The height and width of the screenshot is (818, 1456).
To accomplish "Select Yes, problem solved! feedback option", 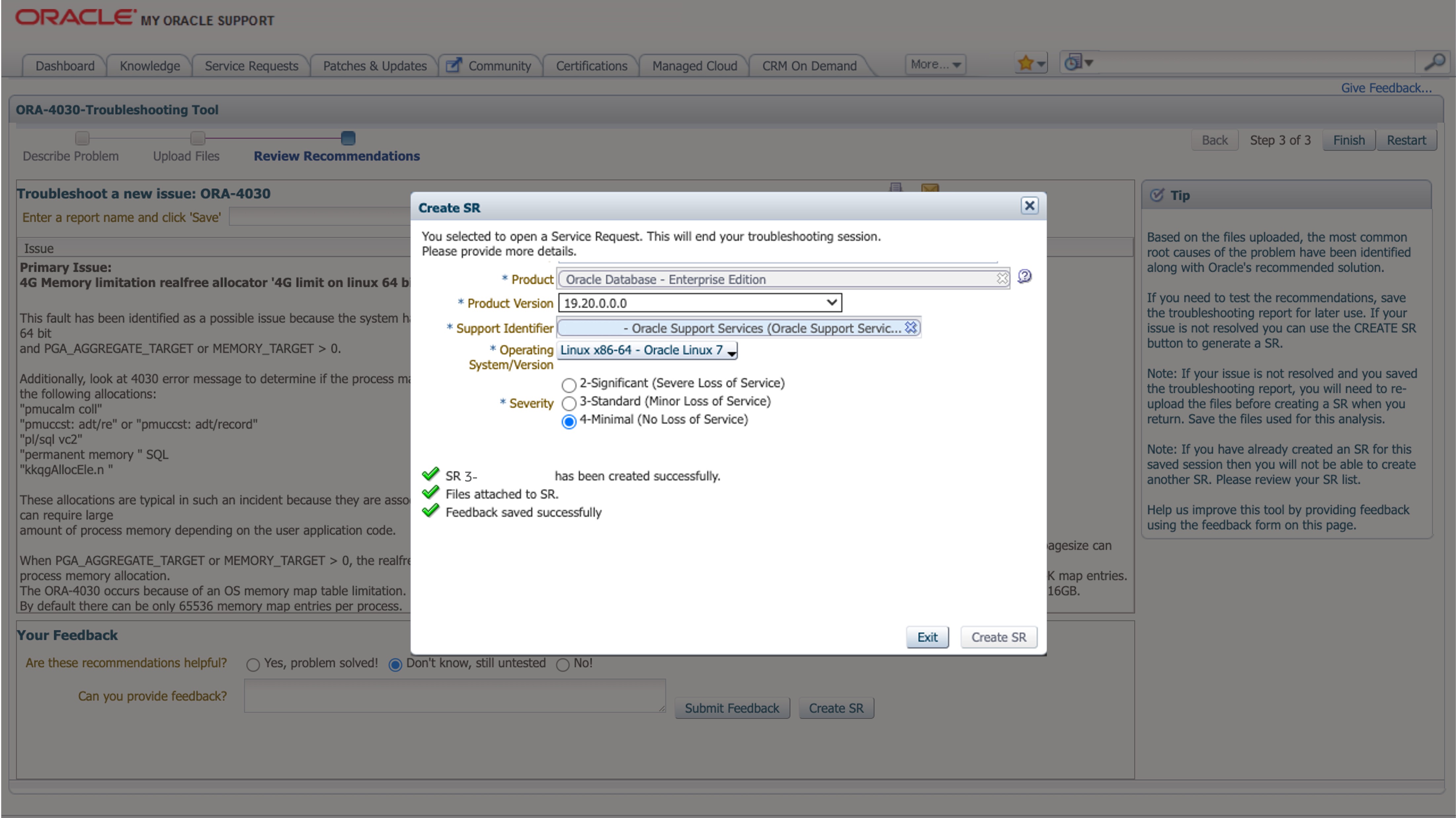I will click(253, 664).
